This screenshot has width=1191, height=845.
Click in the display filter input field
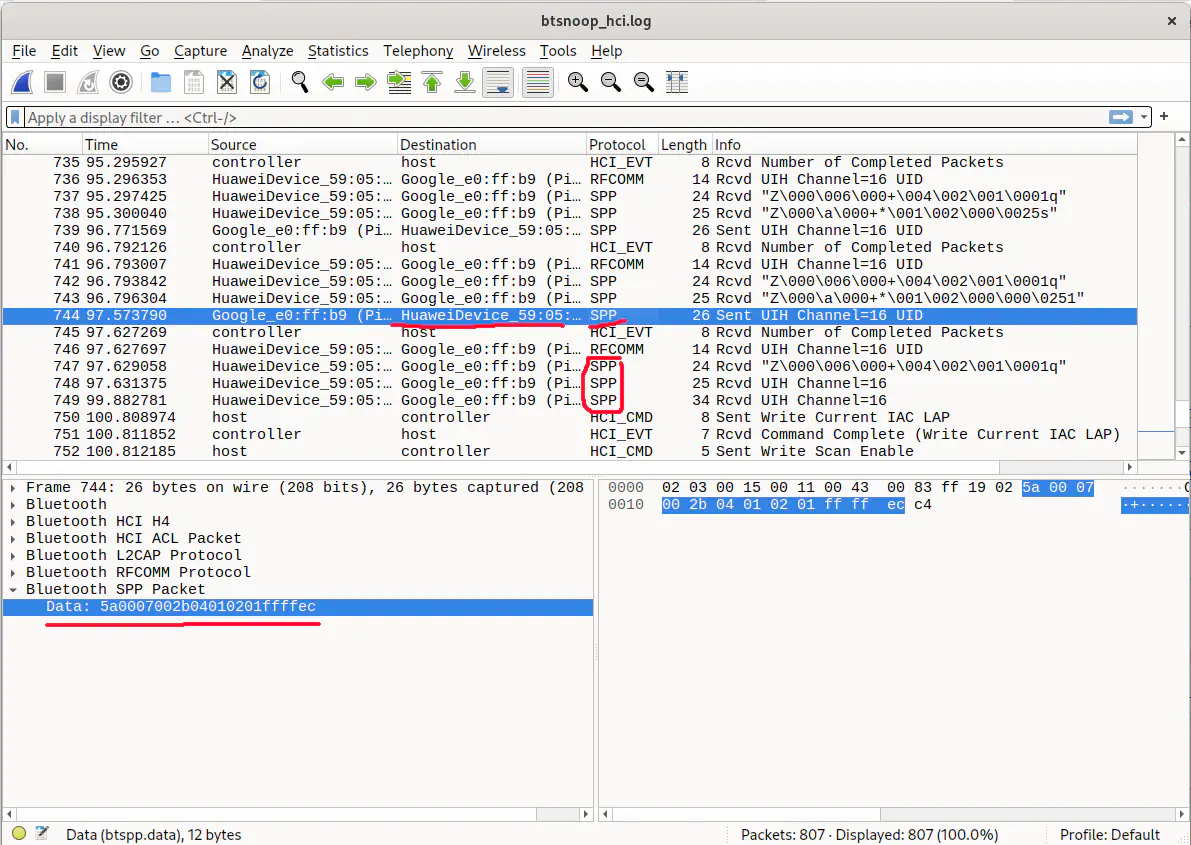(560, 117)
